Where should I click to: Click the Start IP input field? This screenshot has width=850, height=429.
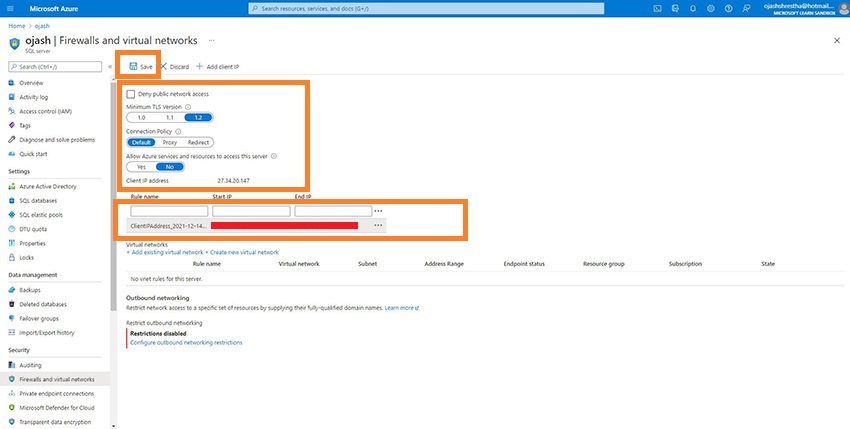[251, 211]
